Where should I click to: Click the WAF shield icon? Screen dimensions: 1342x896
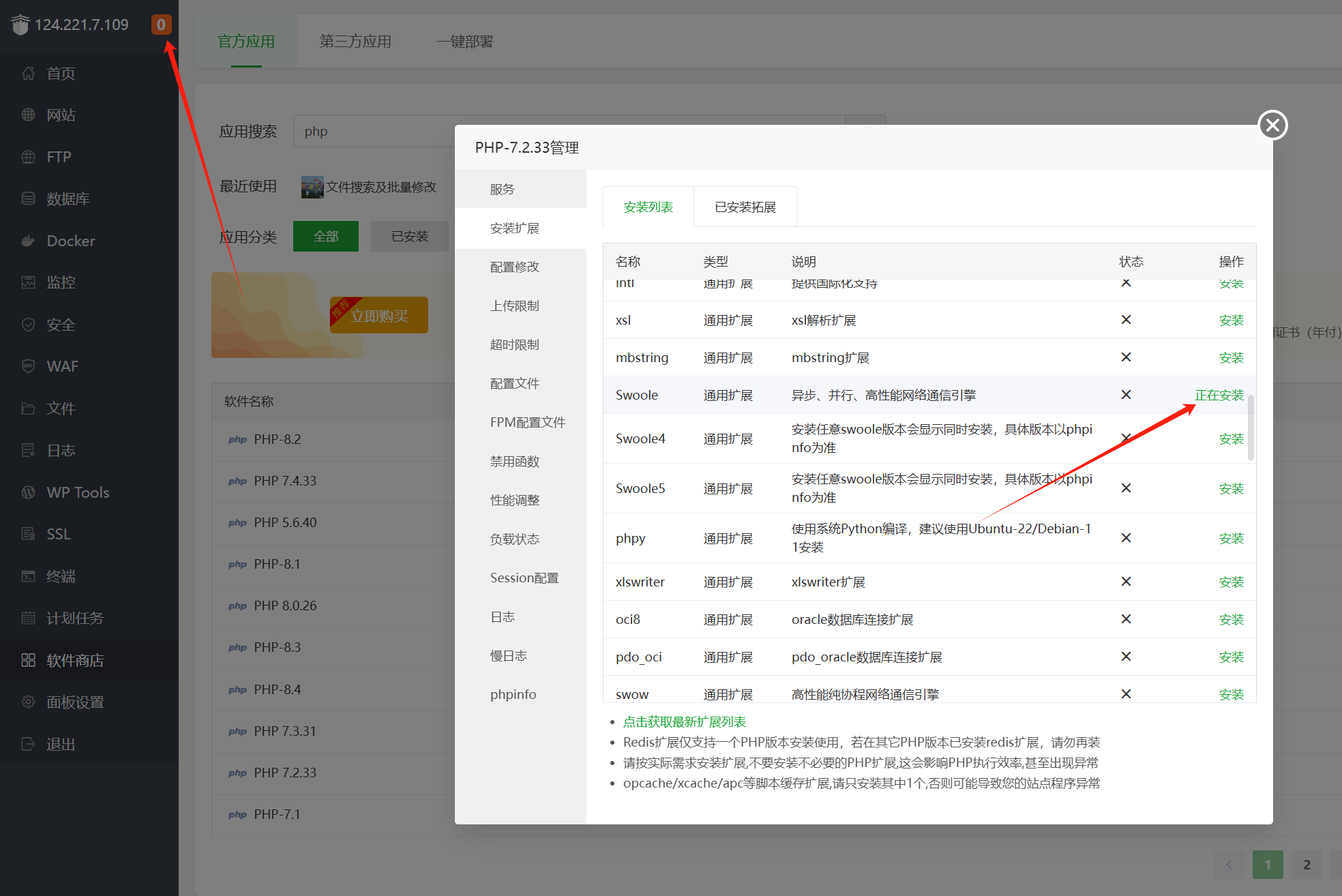[28, 366]
